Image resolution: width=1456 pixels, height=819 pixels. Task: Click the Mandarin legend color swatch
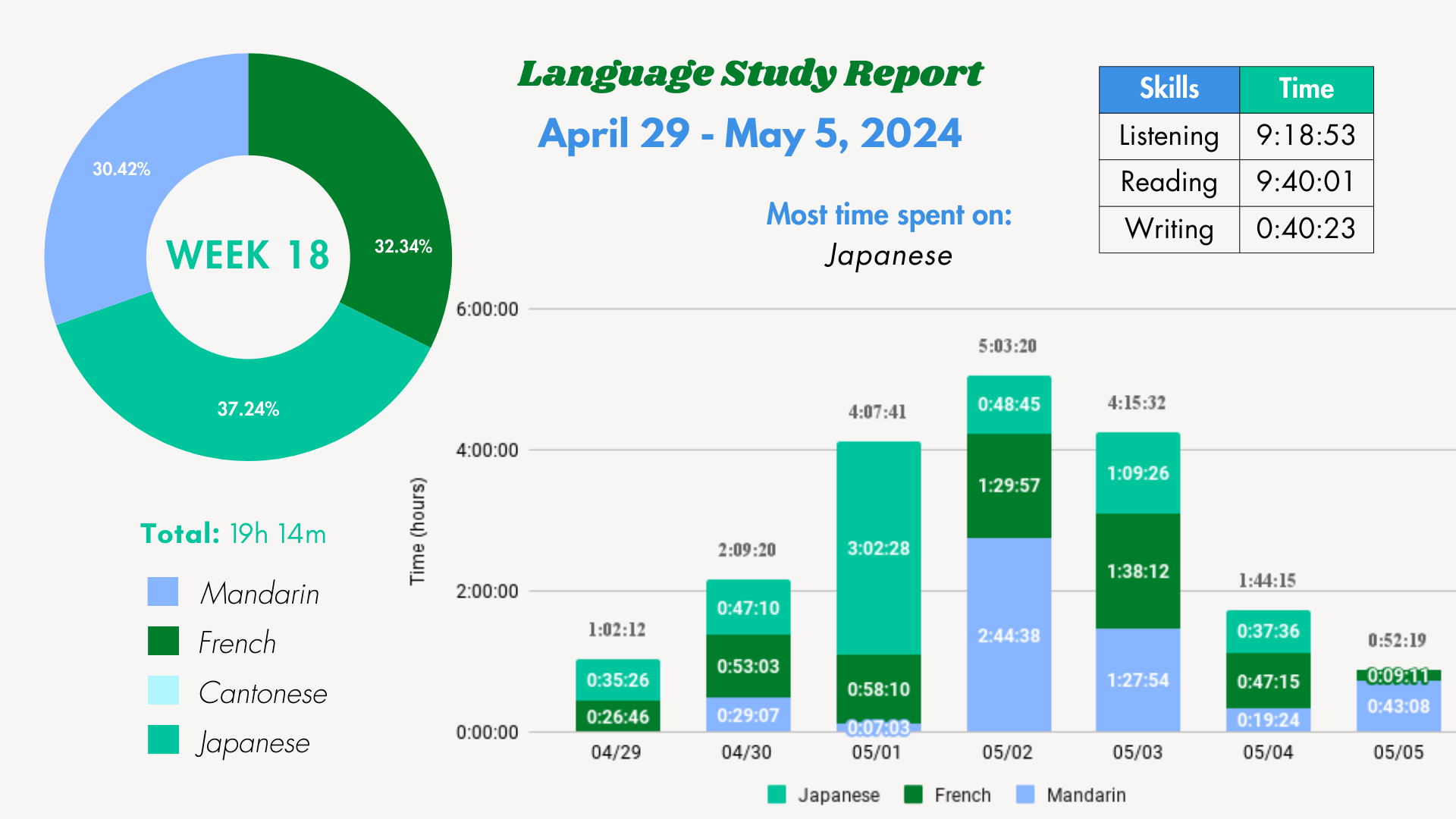pyautogui.click(x=163, y=591)
